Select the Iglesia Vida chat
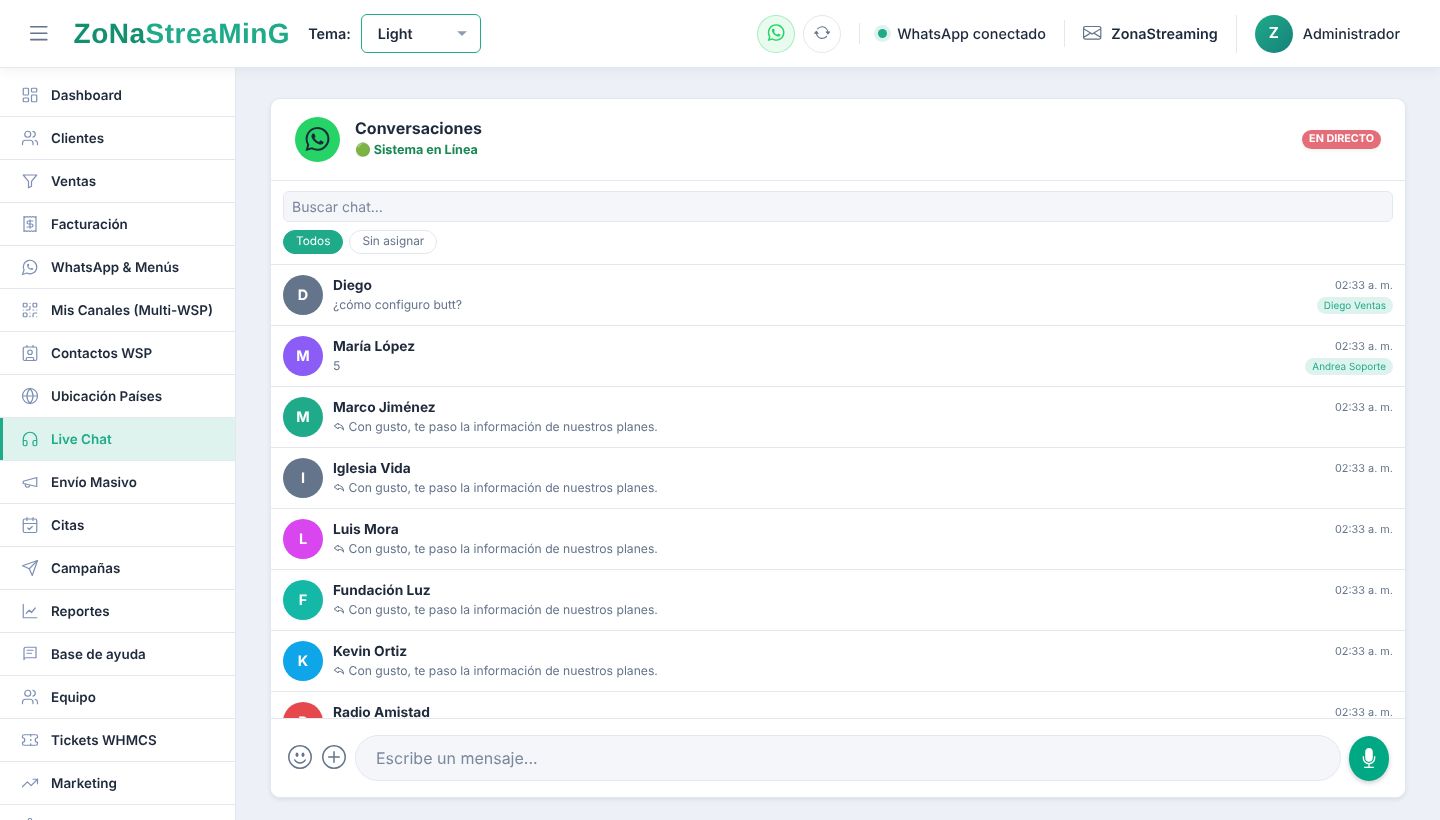The image size is (1440, 820). point(838,478)
